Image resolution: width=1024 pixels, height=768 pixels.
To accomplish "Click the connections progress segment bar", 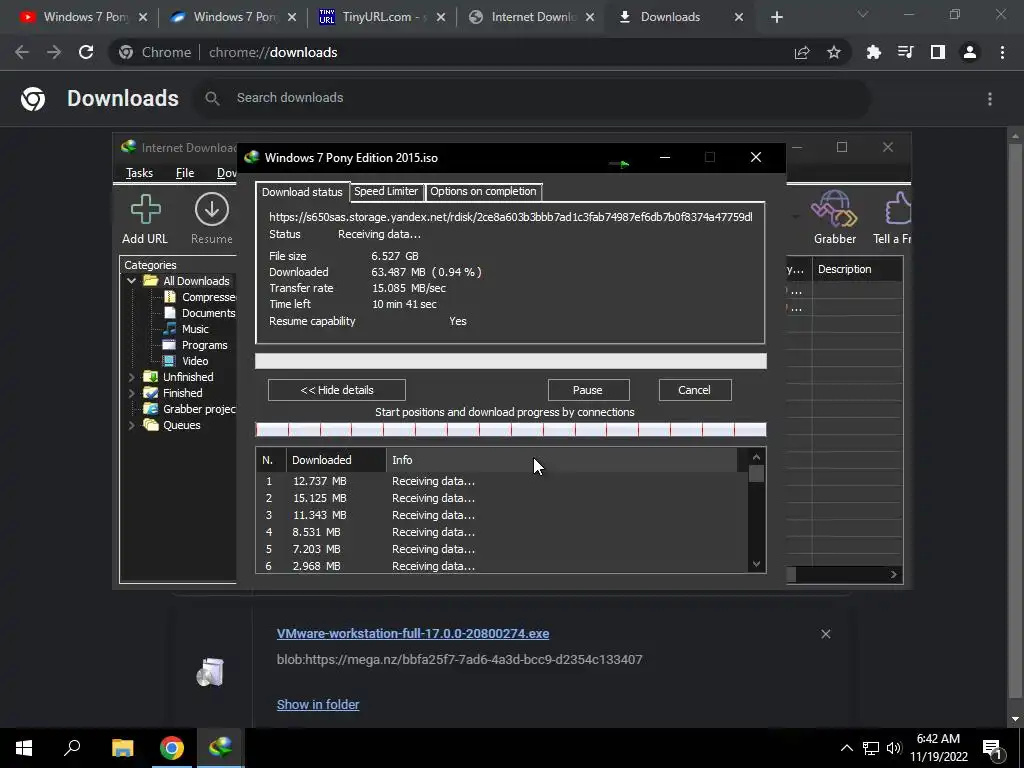I will [510, 429].
